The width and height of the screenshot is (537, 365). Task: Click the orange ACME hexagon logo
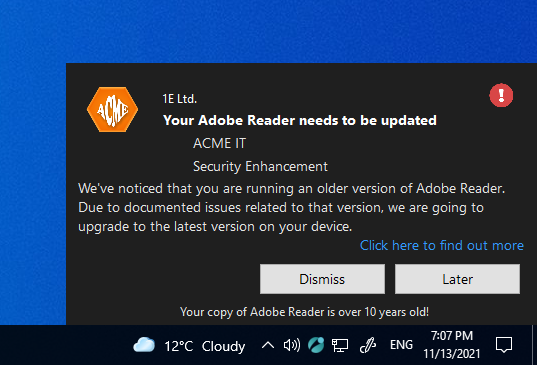[112, 110]
